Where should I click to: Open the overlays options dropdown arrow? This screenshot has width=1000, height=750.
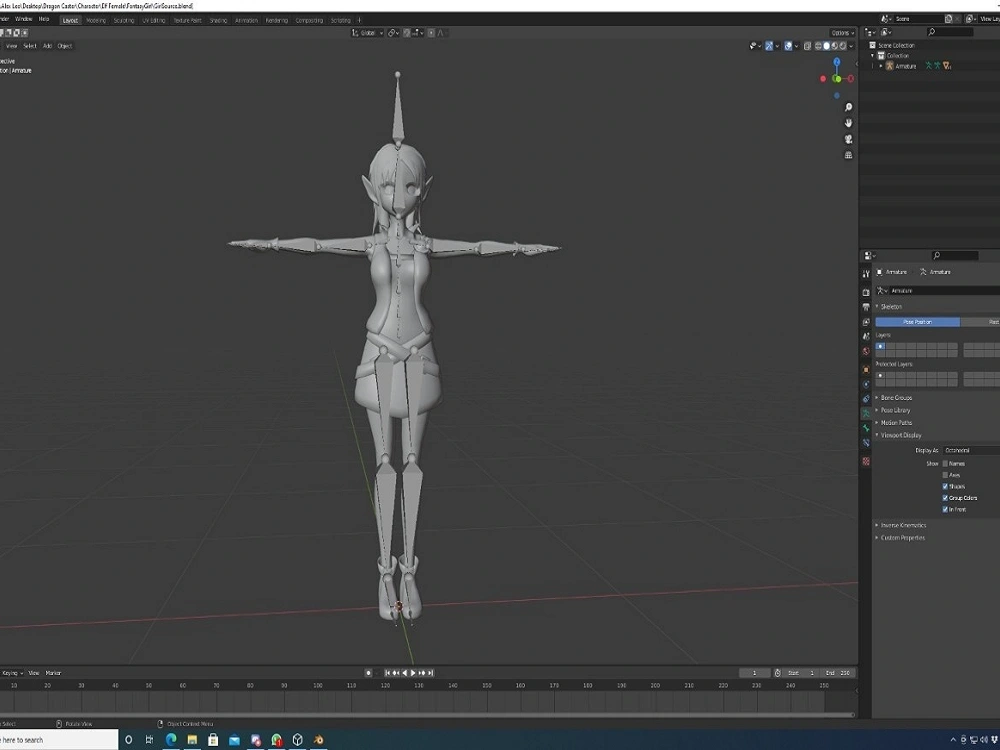point(797,46)
